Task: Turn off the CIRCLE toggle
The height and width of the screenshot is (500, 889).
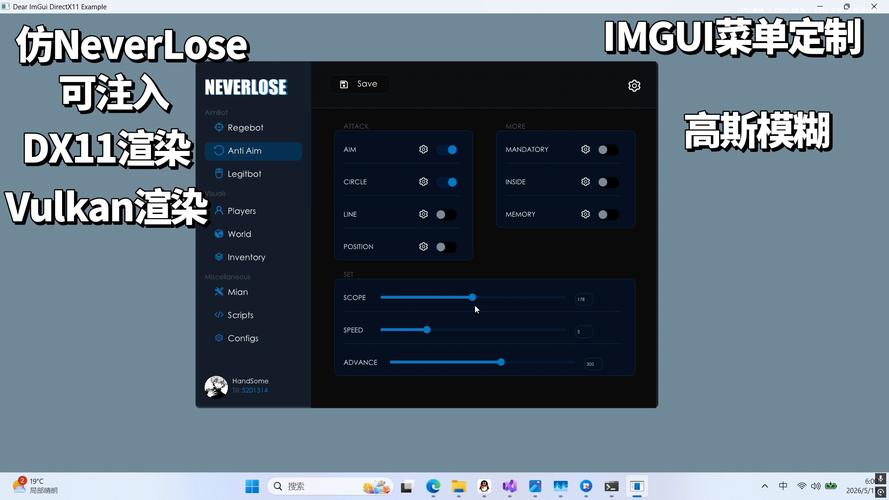Action: (447, 182)
